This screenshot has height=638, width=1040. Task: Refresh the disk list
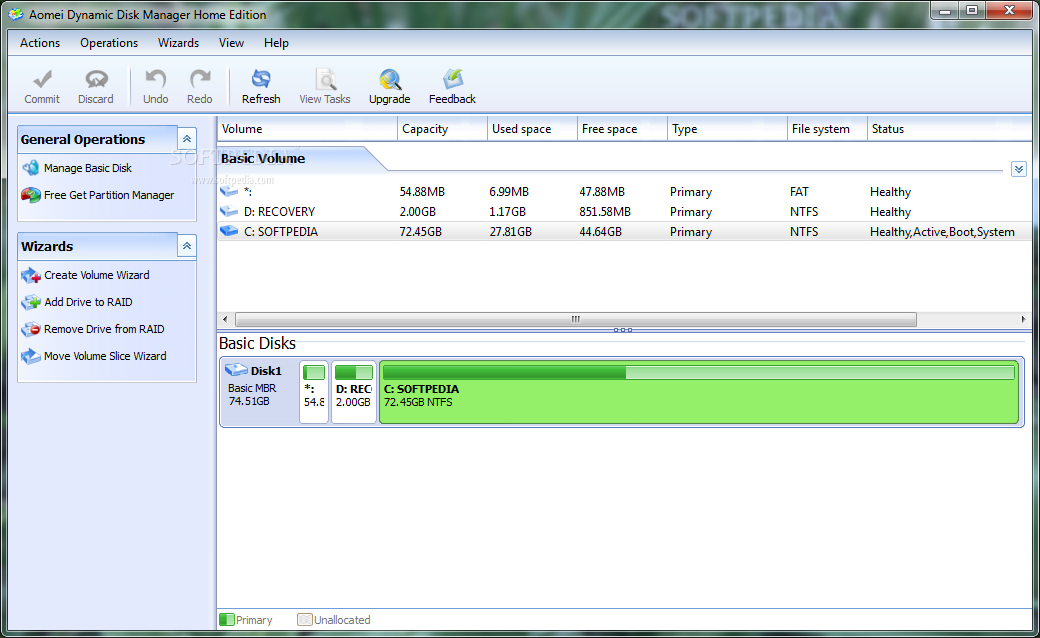pyautogui.click(x=261, y=86)
